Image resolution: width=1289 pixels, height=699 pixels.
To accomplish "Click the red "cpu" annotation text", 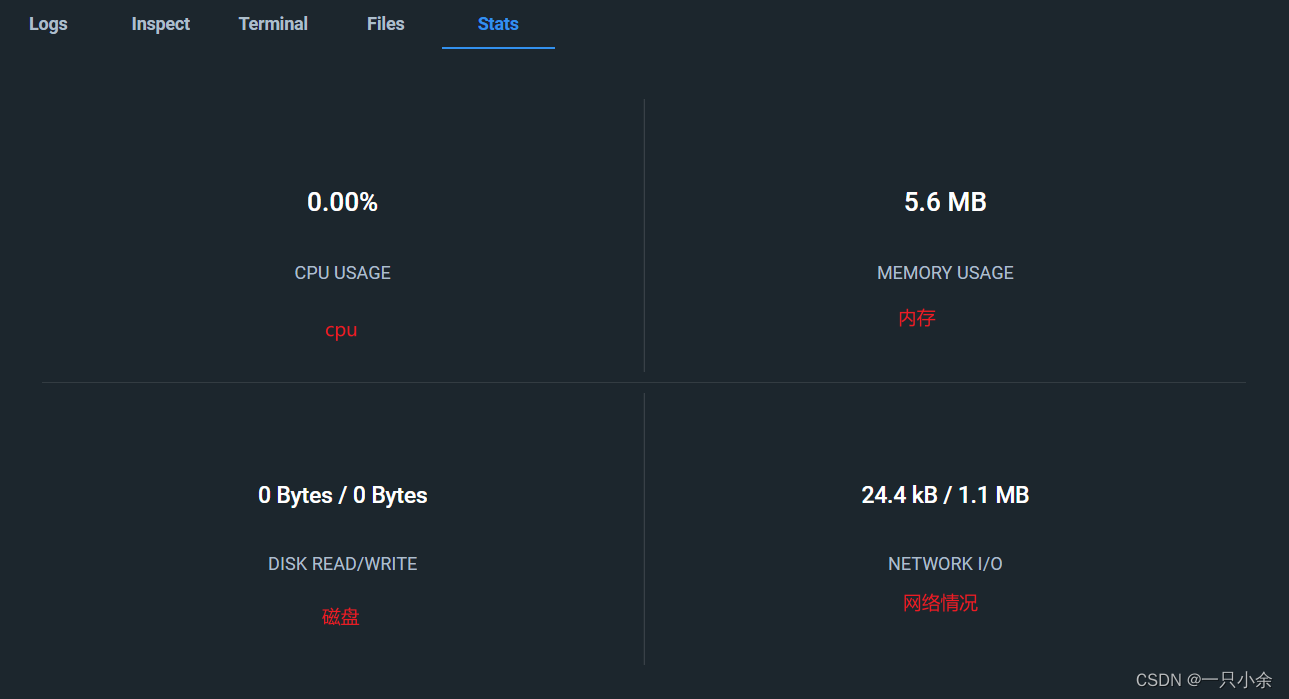I will click(341, 331).
